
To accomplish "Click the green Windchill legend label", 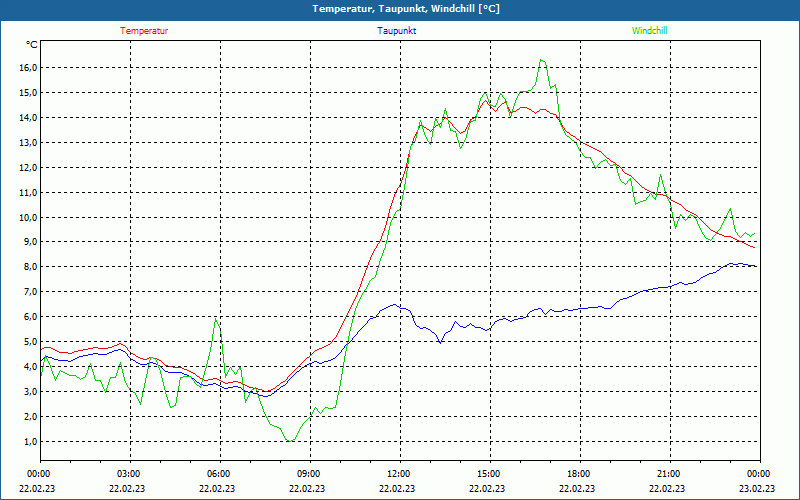I will [x=649, y=31].
